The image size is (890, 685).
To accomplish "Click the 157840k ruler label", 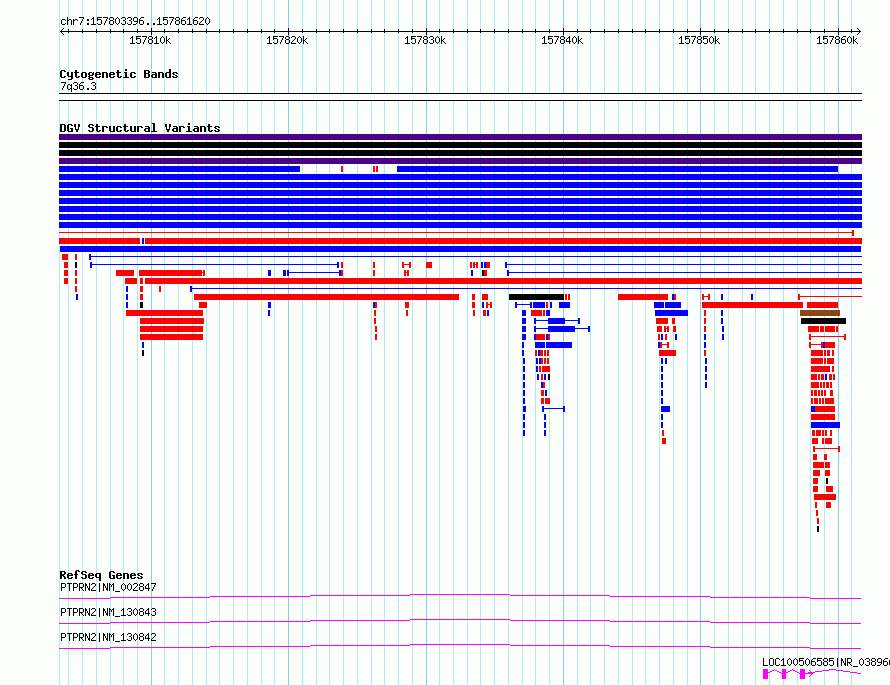I will [x=562, y=40].
